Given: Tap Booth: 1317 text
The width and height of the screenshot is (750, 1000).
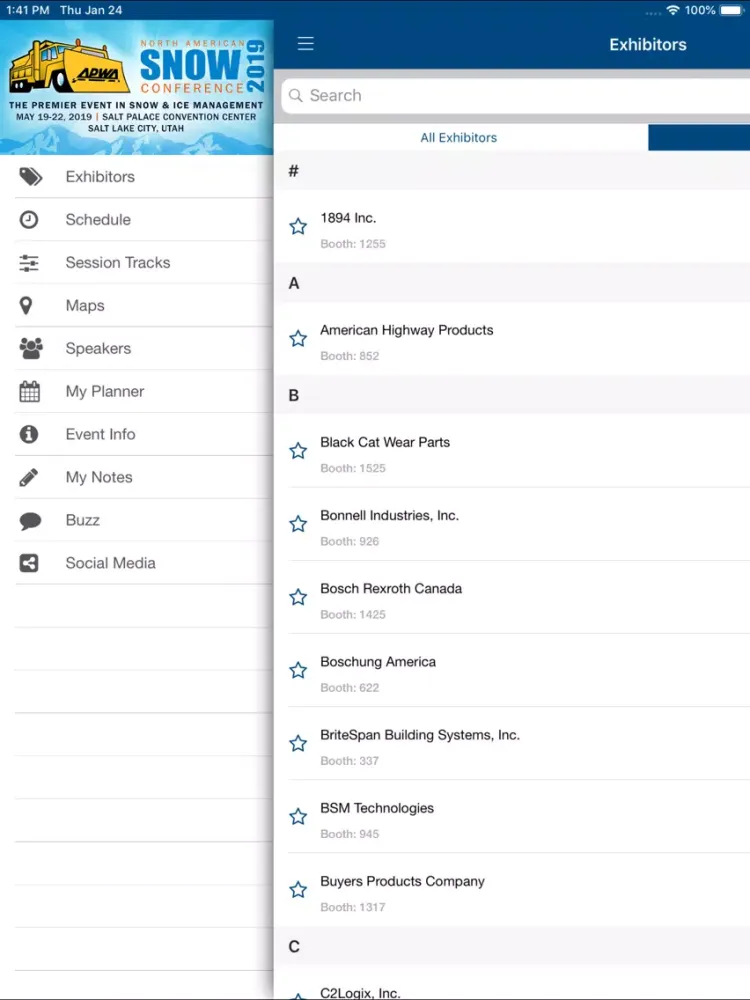Looking at the screenshot, I should coord(353,907).
